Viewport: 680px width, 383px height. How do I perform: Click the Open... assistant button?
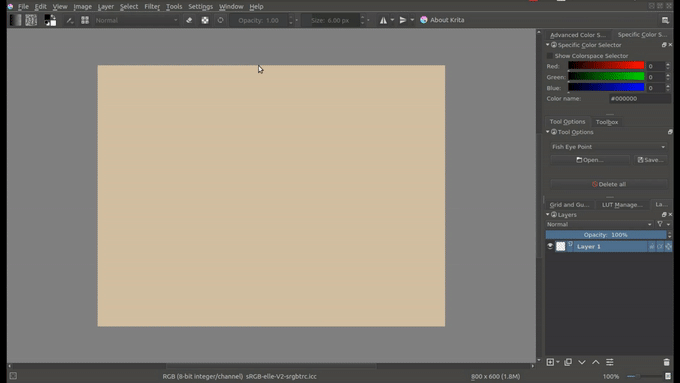[590, 160]
